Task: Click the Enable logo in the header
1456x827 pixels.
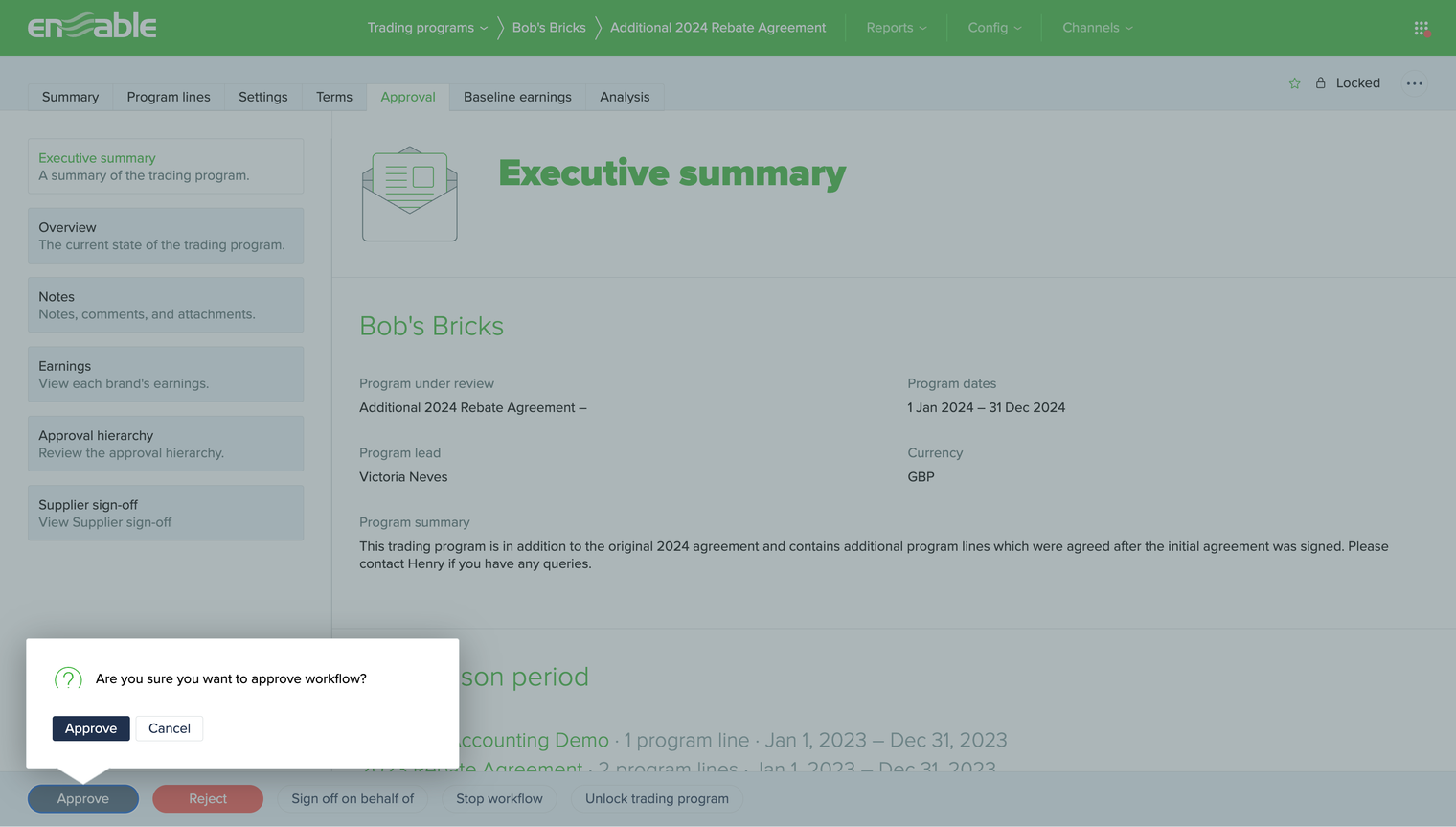Action: [92, 27]
